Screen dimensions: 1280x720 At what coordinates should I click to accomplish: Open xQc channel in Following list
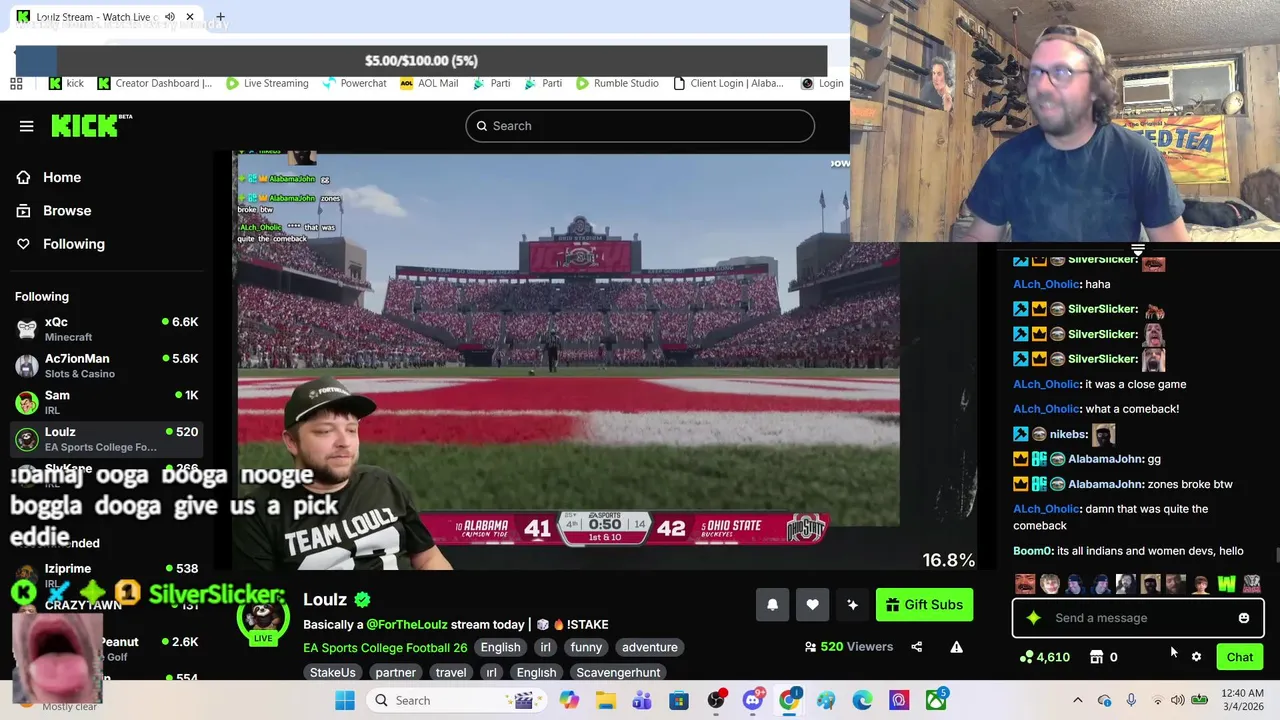[107, 329]
